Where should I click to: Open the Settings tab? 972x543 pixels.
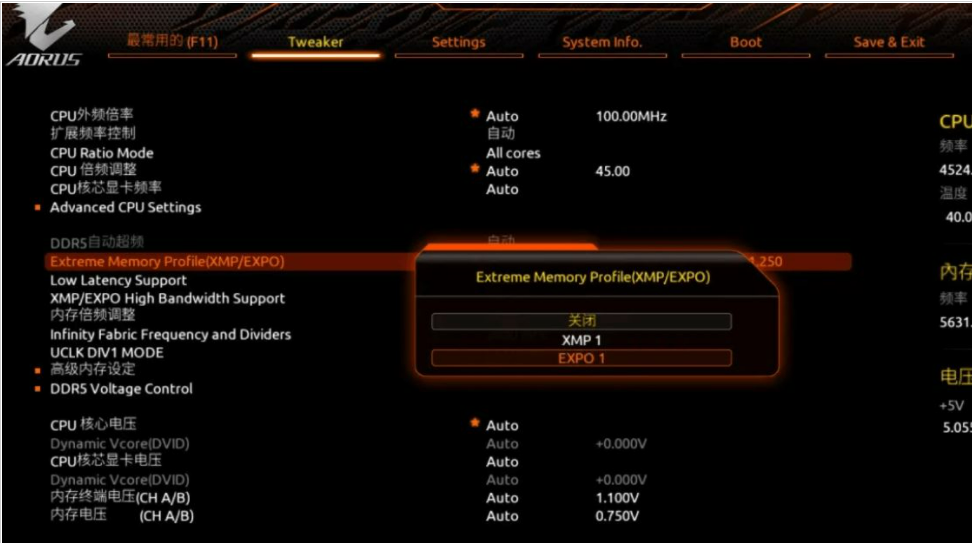click(x=459, y=42)
